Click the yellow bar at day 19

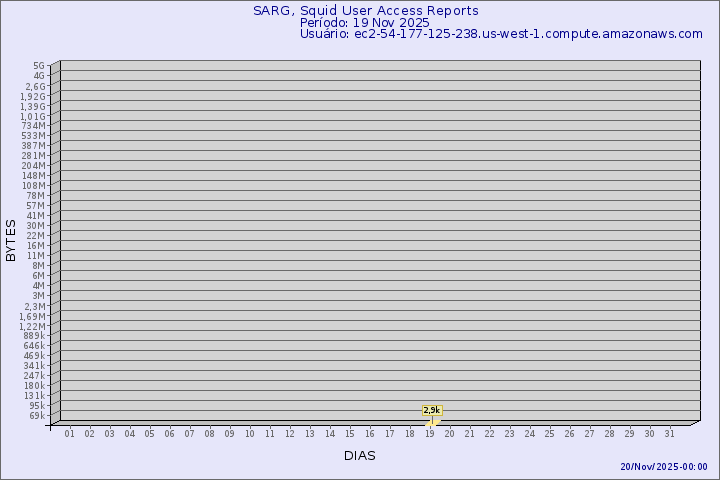tap(433, 422)
